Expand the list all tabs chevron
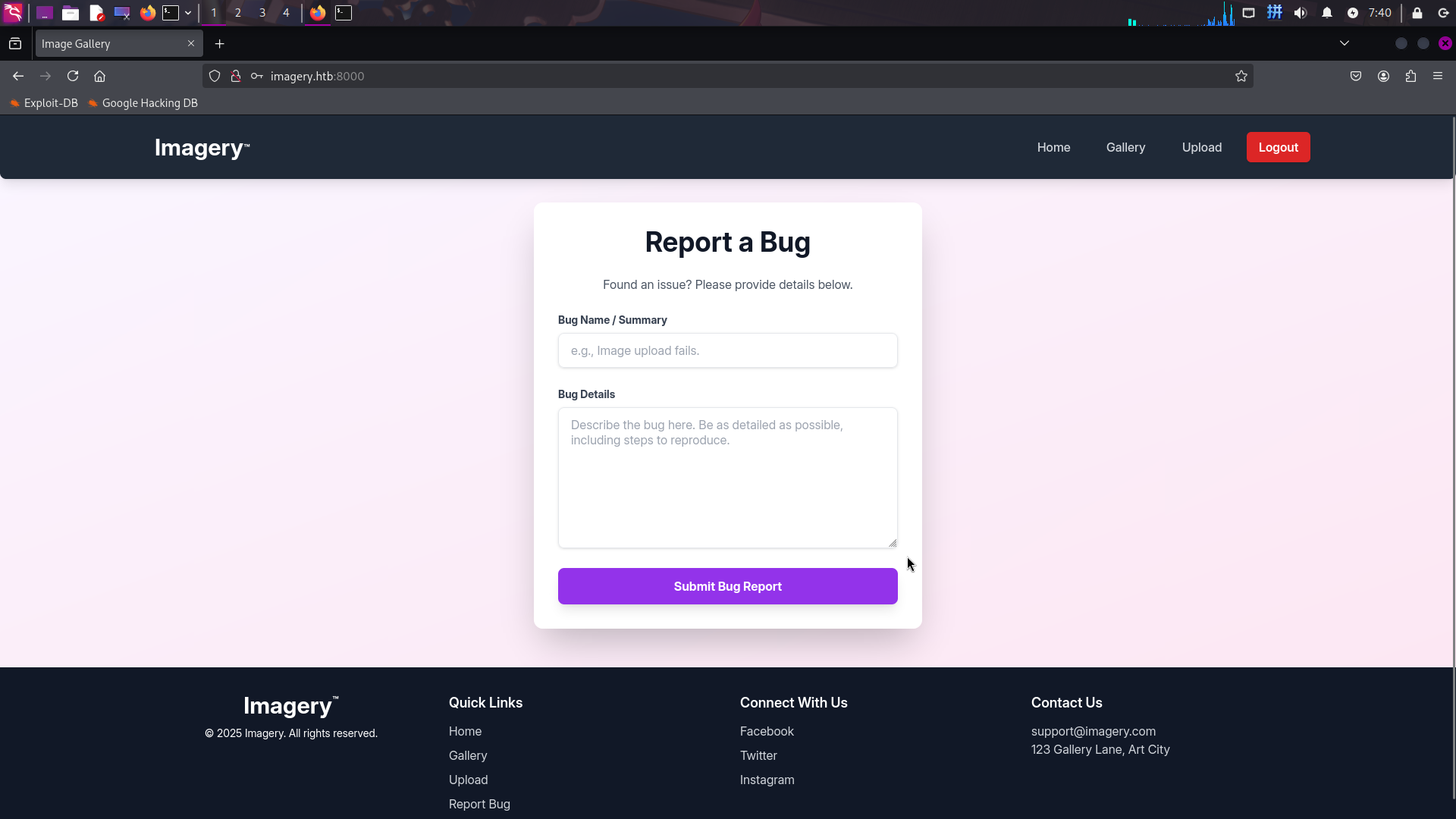 click(x=1345, y=43)
